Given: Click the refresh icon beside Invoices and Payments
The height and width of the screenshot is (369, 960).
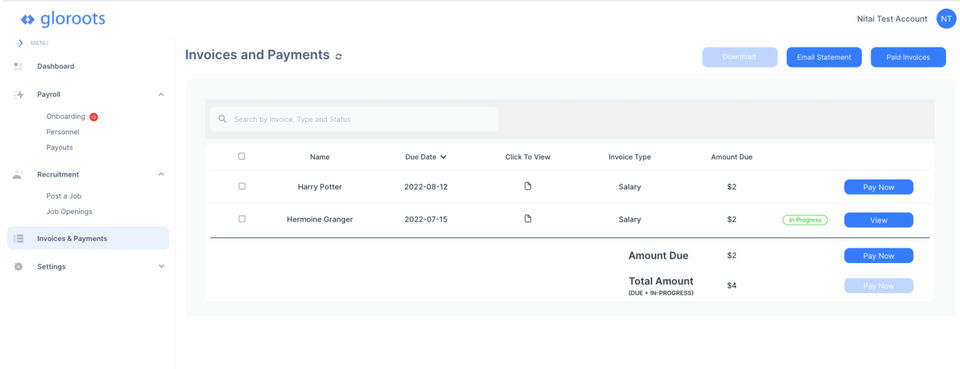Looking at the screenshot, I should click(x=339, y=56).
